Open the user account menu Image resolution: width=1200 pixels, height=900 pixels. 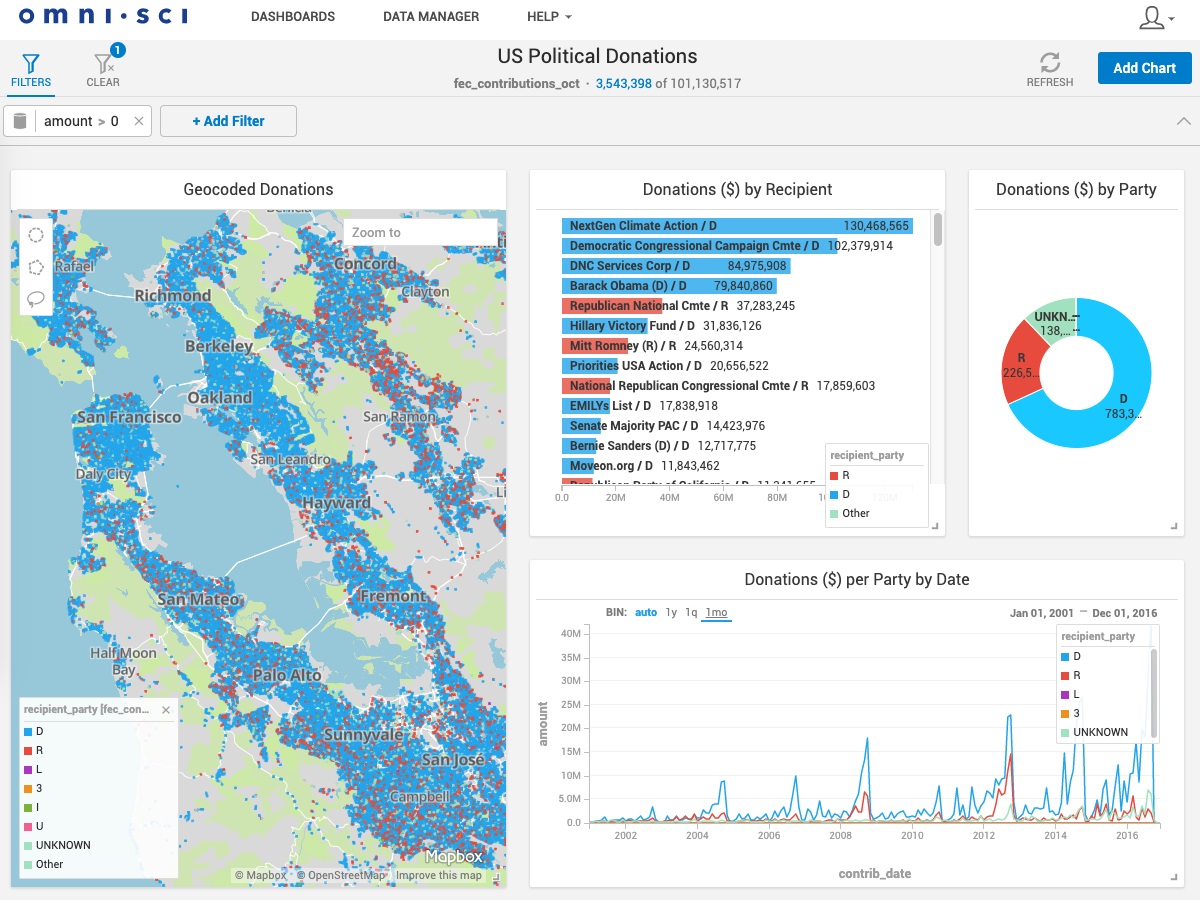tap(1157, 17)
